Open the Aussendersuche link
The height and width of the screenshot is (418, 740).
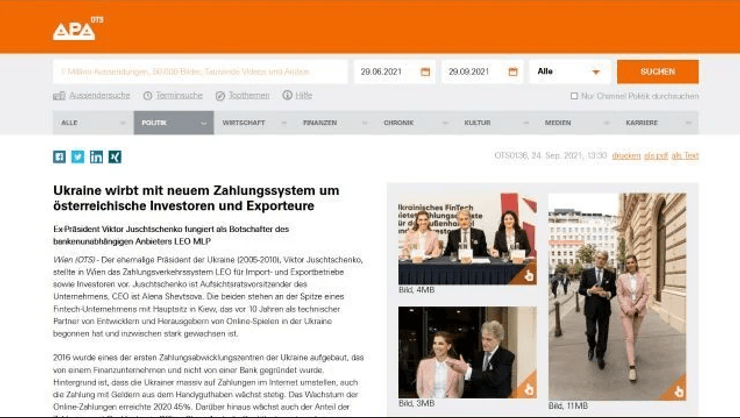(98, 96)
